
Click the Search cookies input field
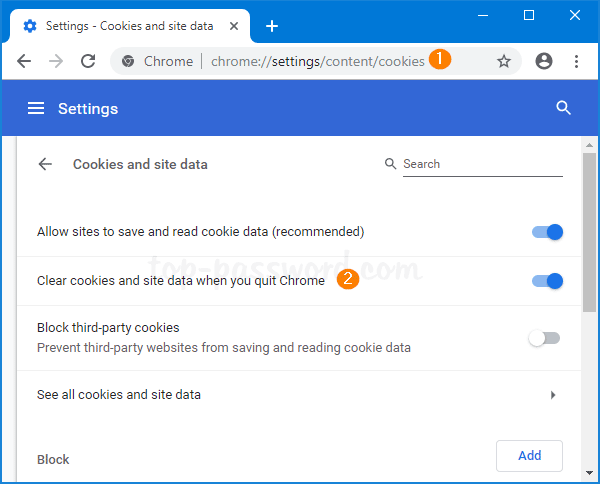click(482, 164)
